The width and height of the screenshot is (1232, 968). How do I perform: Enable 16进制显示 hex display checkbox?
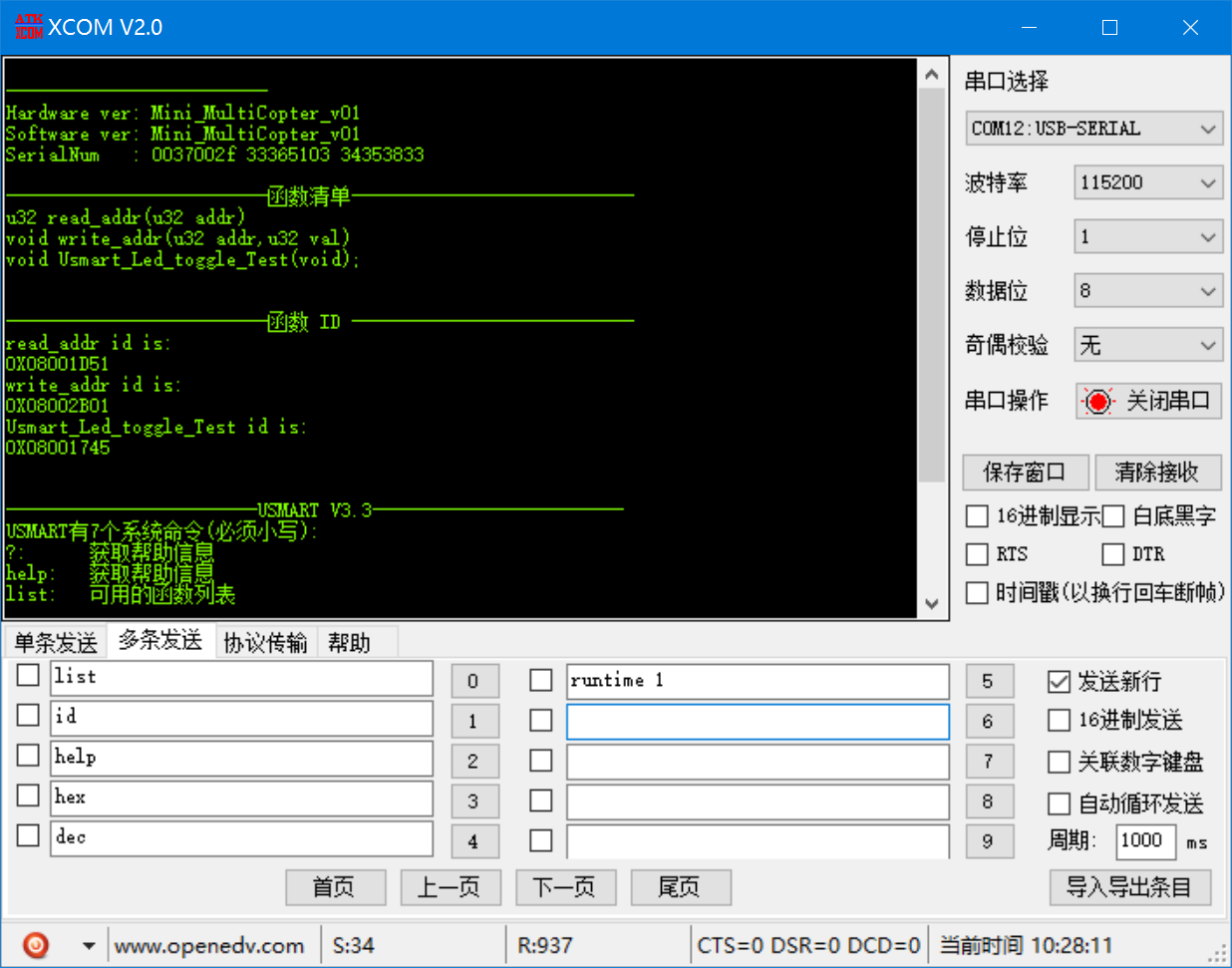point(977,516)
